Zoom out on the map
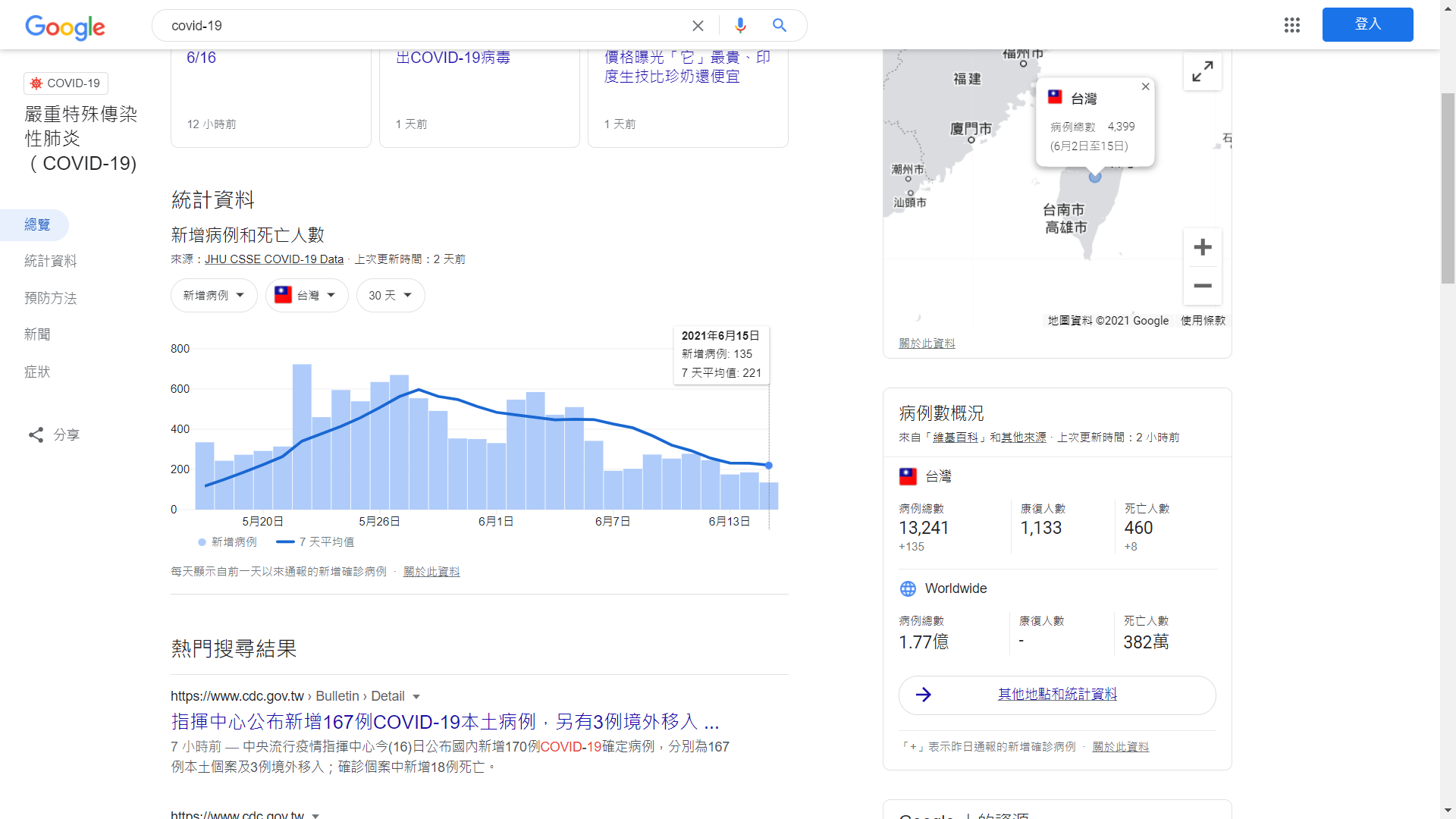 click(x=1202, y=286)
